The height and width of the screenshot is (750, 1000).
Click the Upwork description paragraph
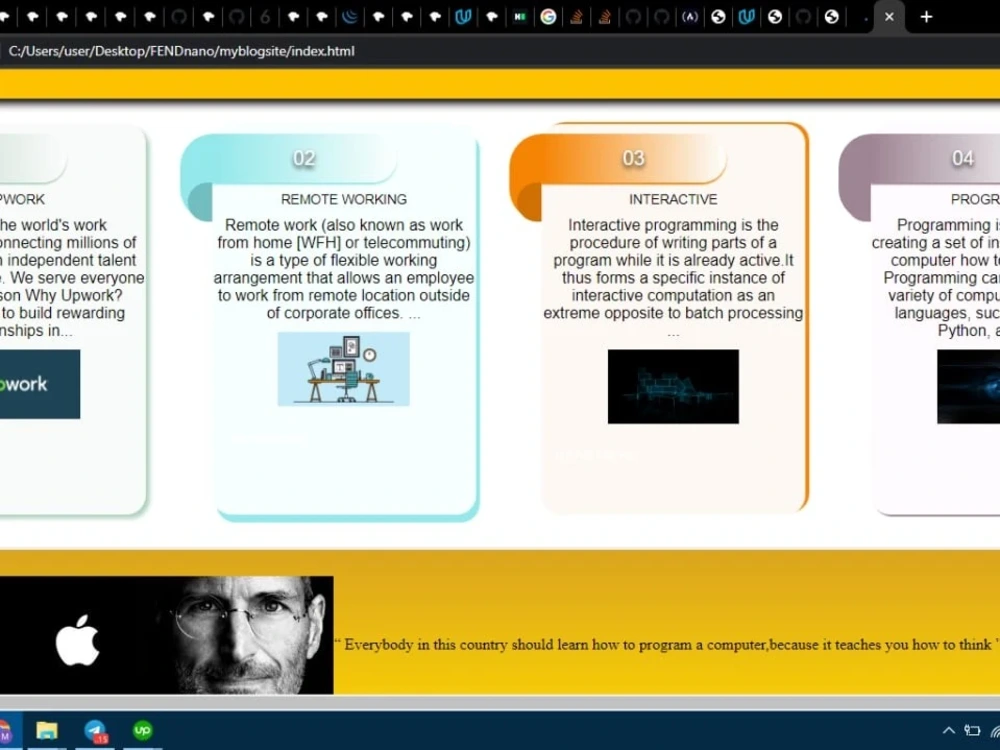tap(70, 277)
